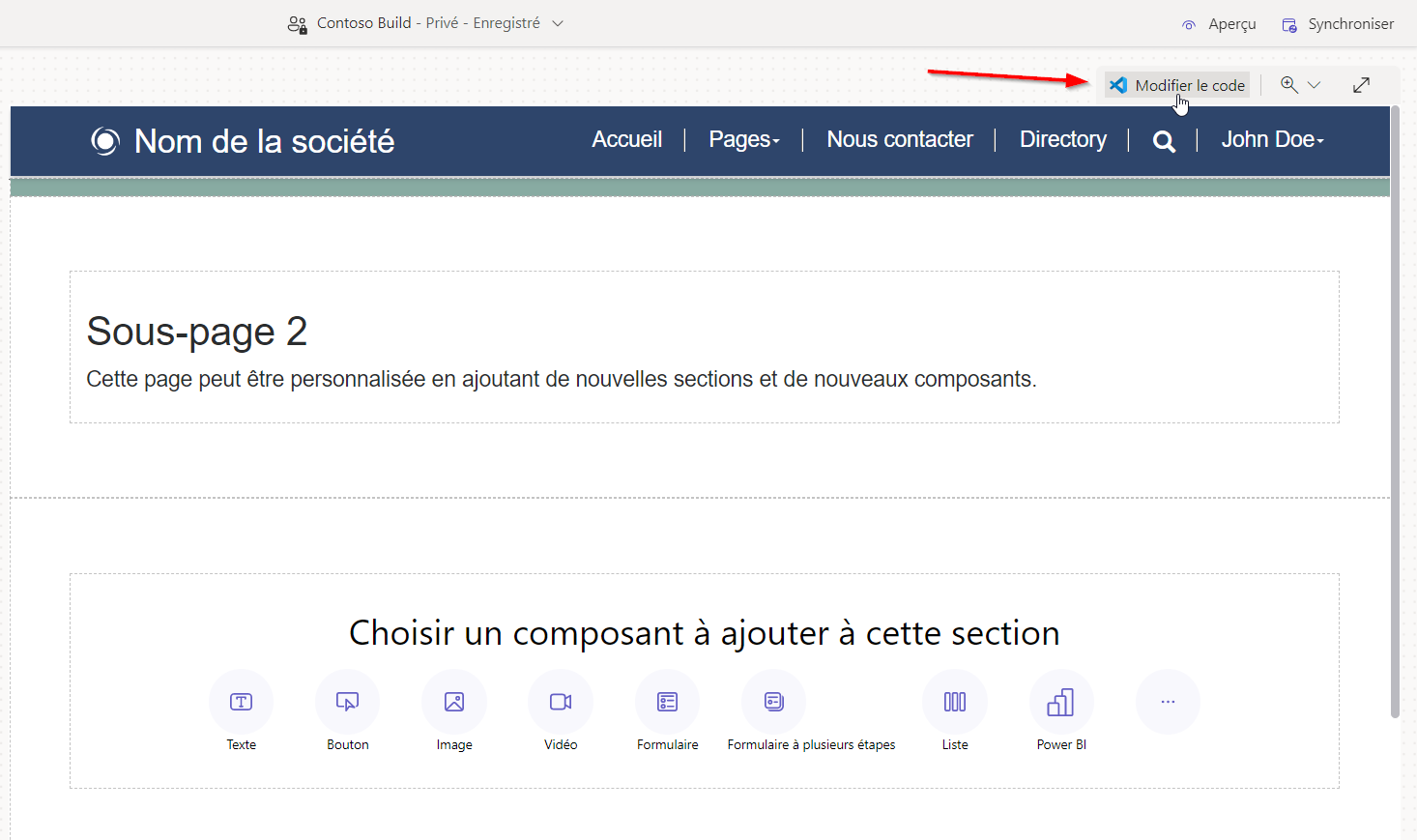Screen dimensions: 1417x840
Task: Click the search magnifier in the site navigation
Action: coord(1165,141)
